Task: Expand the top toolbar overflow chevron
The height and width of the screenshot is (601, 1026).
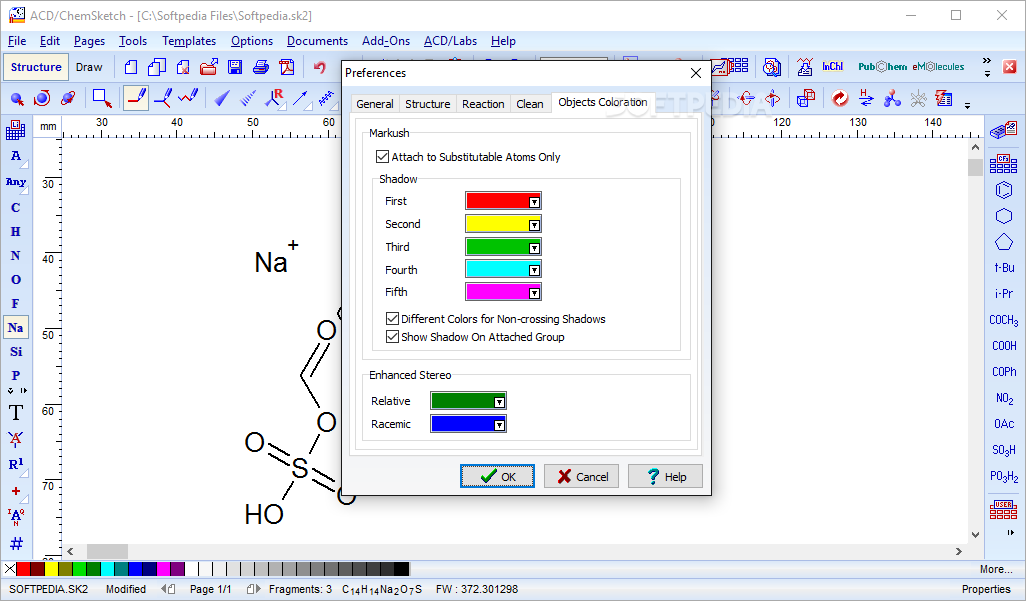Action: click(987, 61)
